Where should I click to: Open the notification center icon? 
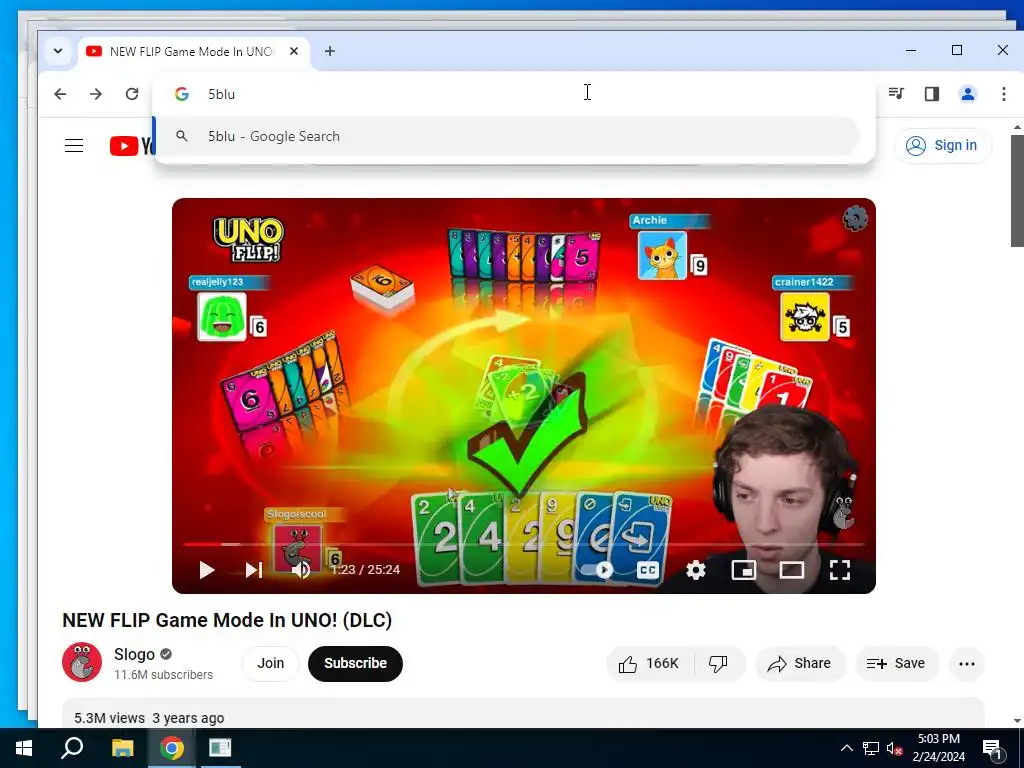(993, 748)
